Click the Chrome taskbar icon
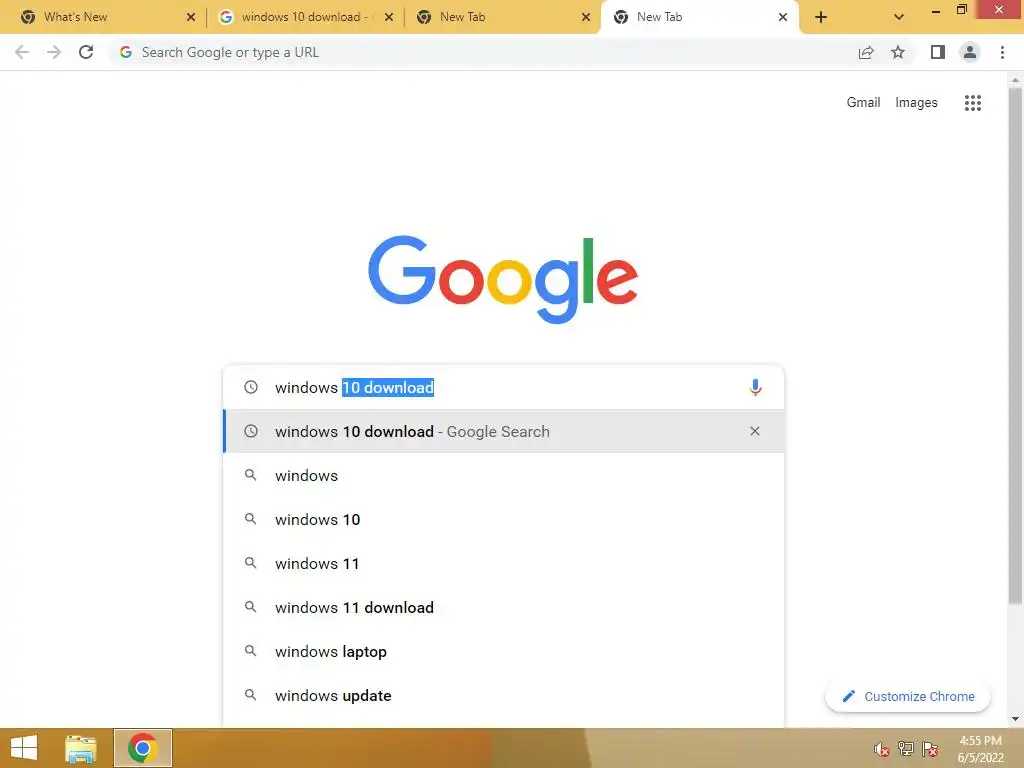 (x=142, y=748)
